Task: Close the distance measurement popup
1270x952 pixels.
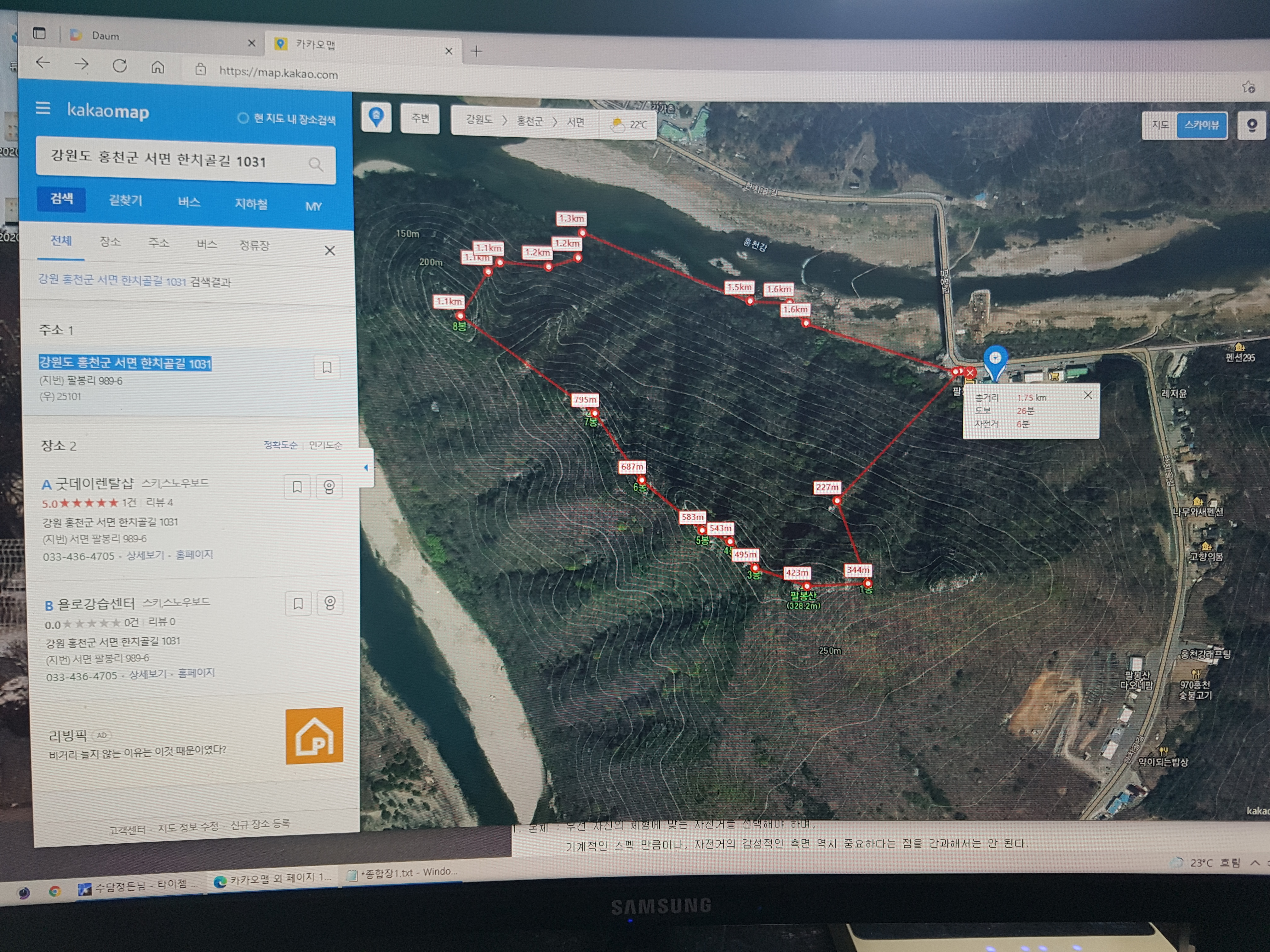Action: coord(1087,395)
